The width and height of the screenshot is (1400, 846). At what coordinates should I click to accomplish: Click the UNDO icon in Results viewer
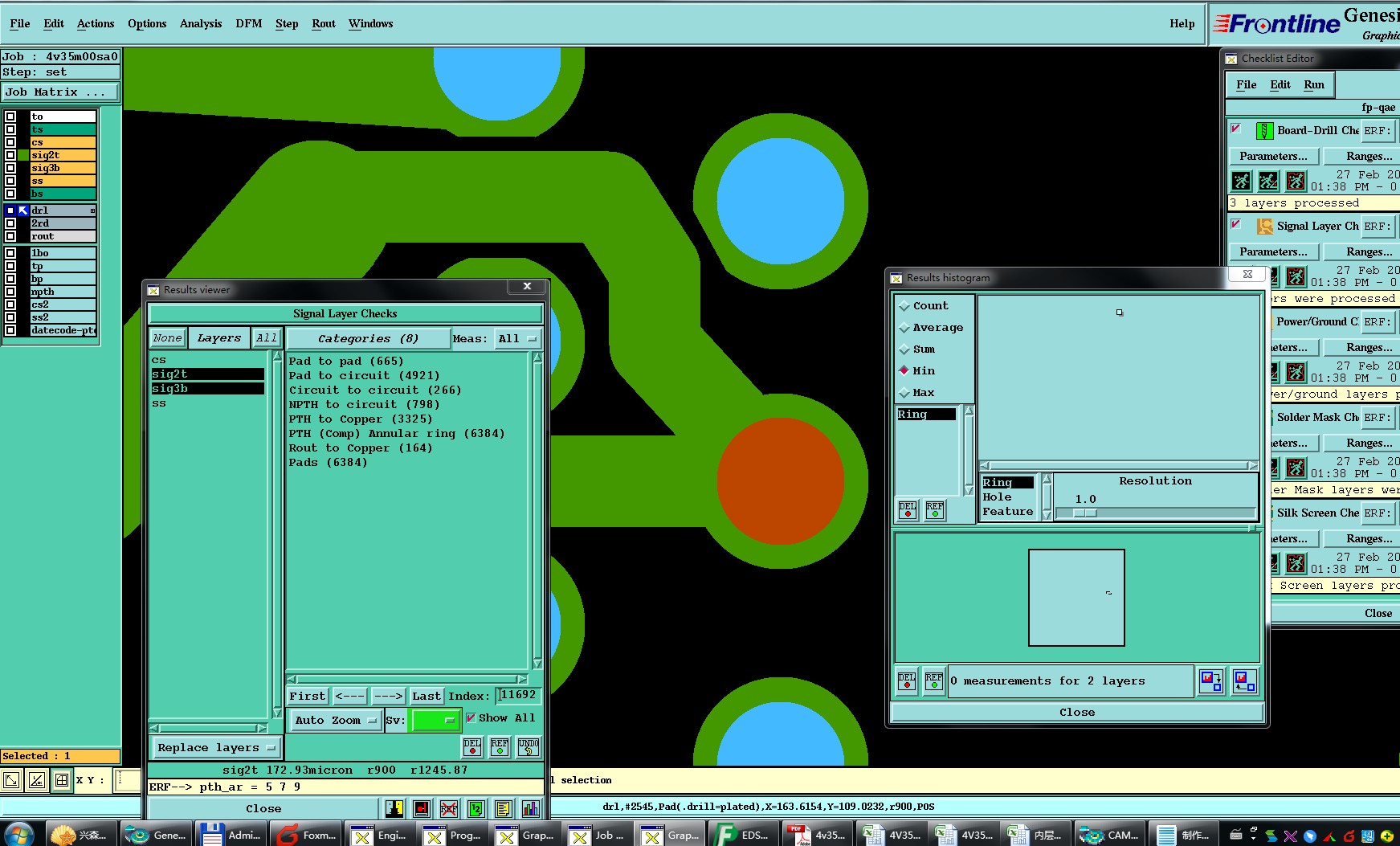529,747
